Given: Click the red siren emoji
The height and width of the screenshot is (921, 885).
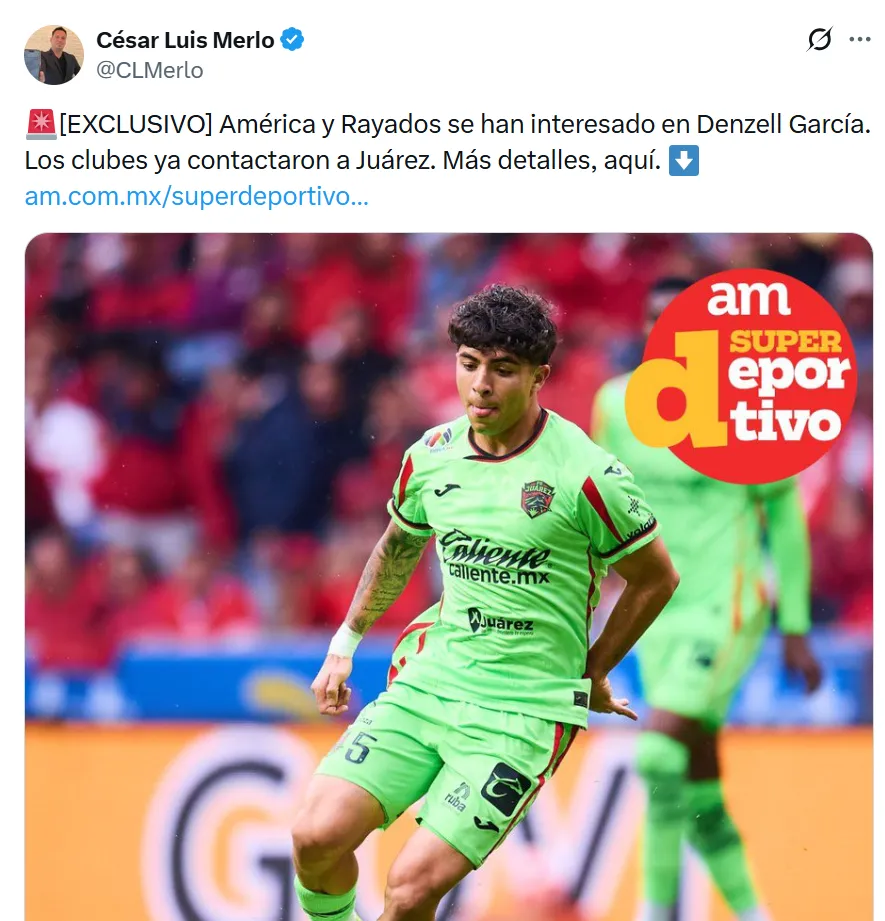Looking at the screenshot, I should [x=41, y=124].
